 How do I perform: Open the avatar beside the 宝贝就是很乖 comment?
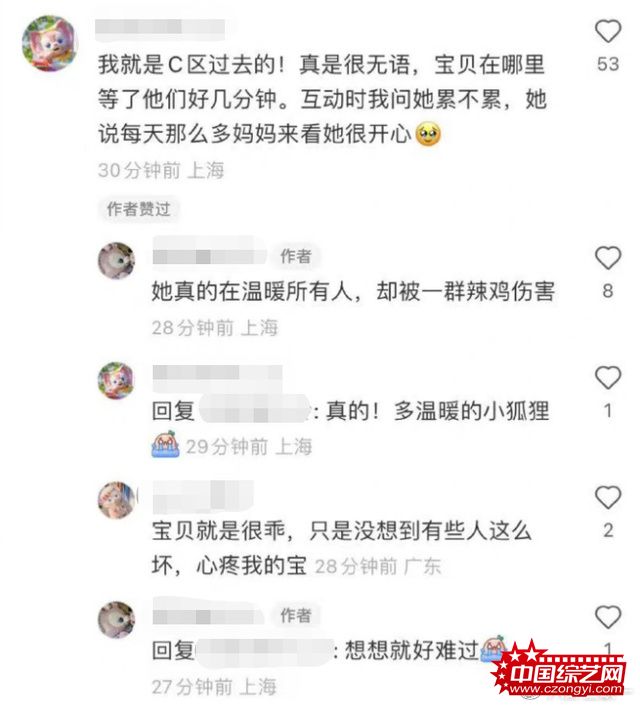click(x=117, y=500)
